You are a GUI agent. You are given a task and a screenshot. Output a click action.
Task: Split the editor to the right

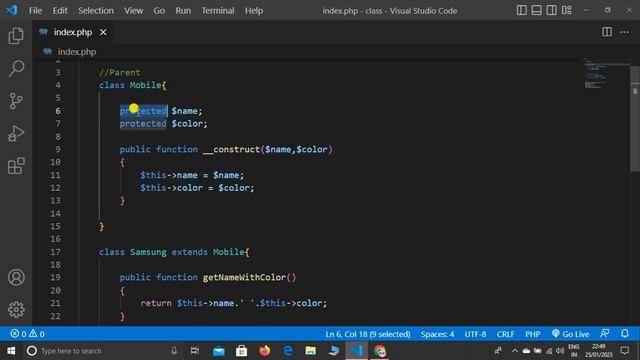607,32
